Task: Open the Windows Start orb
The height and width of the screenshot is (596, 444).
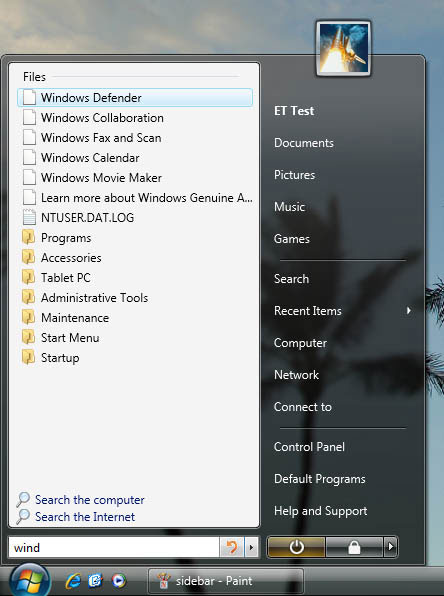Action: click(x=30, y=580)
